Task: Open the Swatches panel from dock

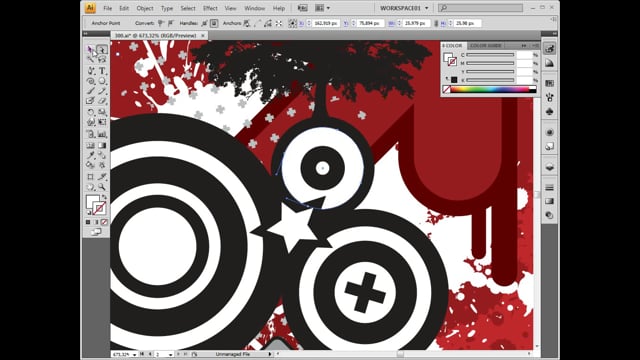Action: (x=550, y=83)
